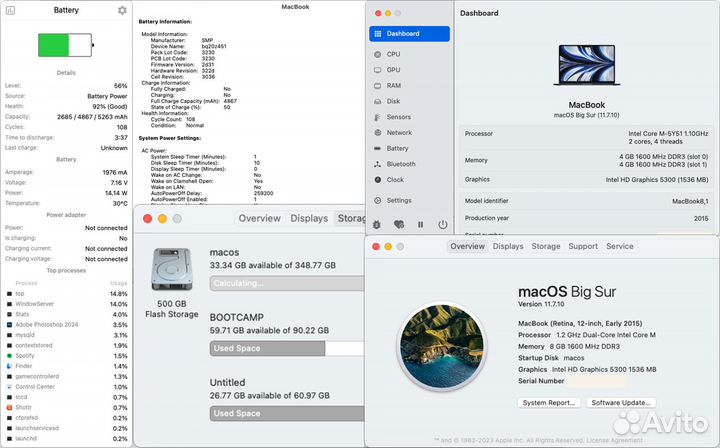This screenshot has width=720, height=448.
Task: Click the BOOTCAMP volume name
Action: pos(236,317)
